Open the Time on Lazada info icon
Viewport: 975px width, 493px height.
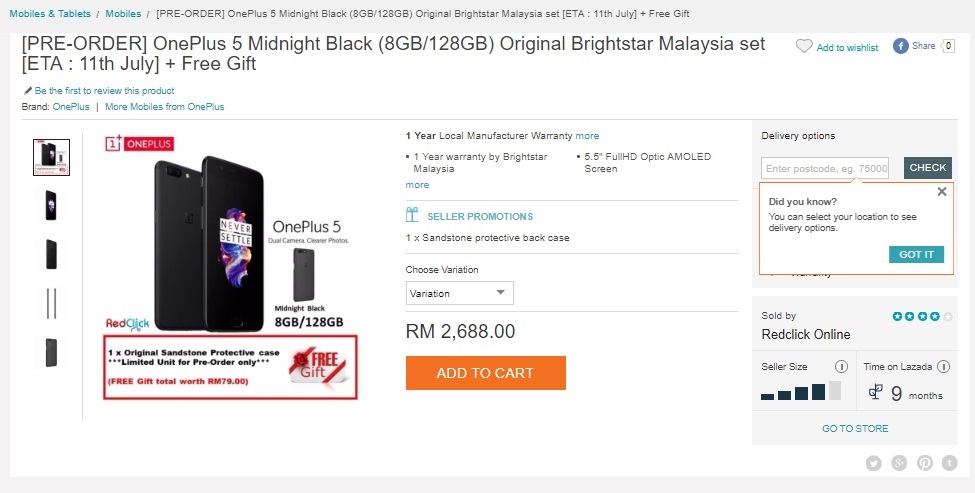tap(943, 366)
